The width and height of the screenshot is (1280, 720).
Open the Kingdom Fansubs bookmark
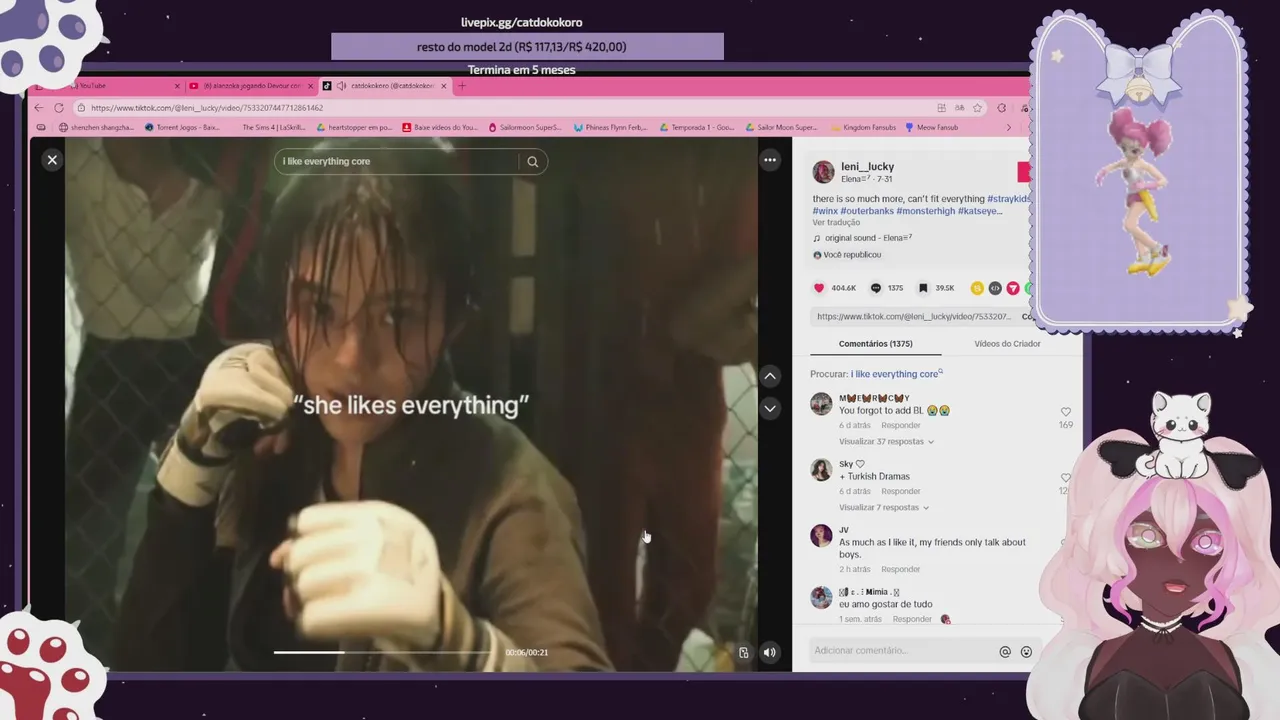pyautogui.click(x=864, y=128)
